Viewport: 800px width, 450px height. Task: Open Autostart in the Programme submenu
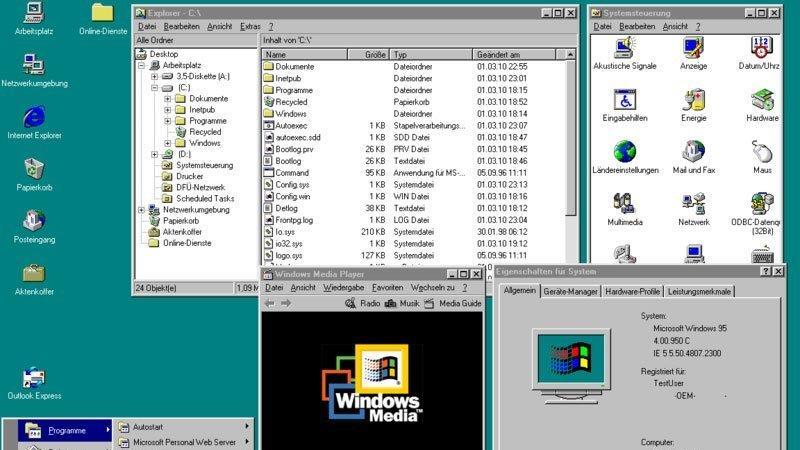183,427
